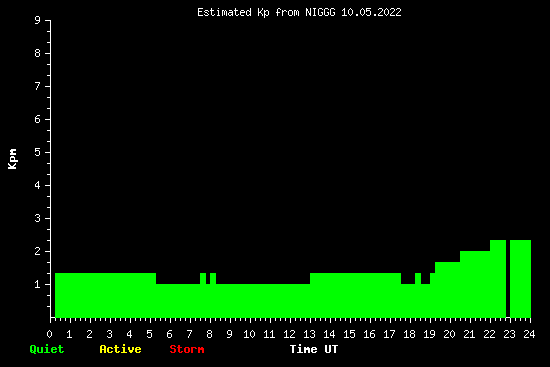
Task: Click the green bar step at hour 21
Action: [x=475, y=284]
